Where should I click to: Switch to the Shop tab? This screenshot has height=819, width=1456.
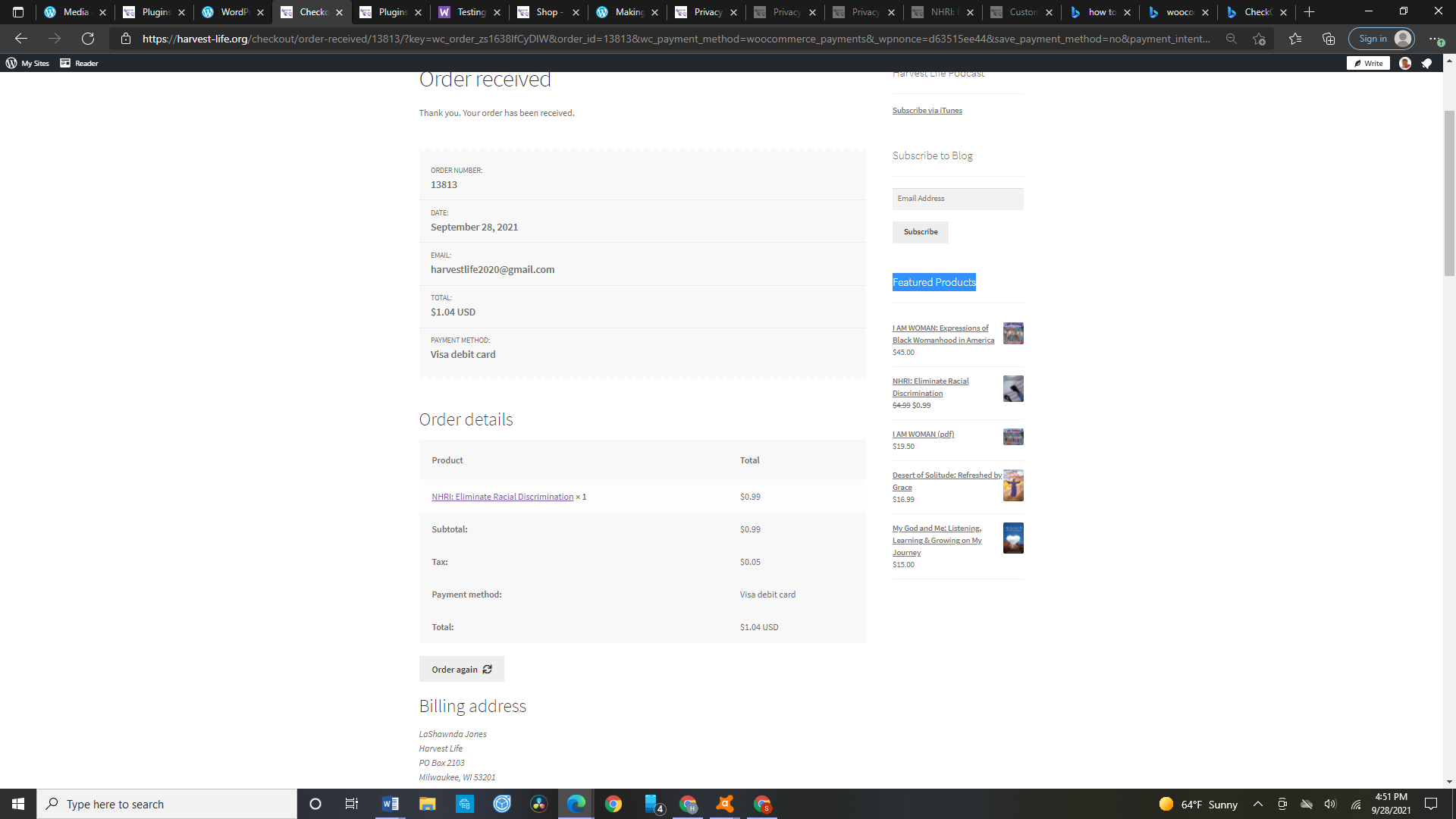546,12
